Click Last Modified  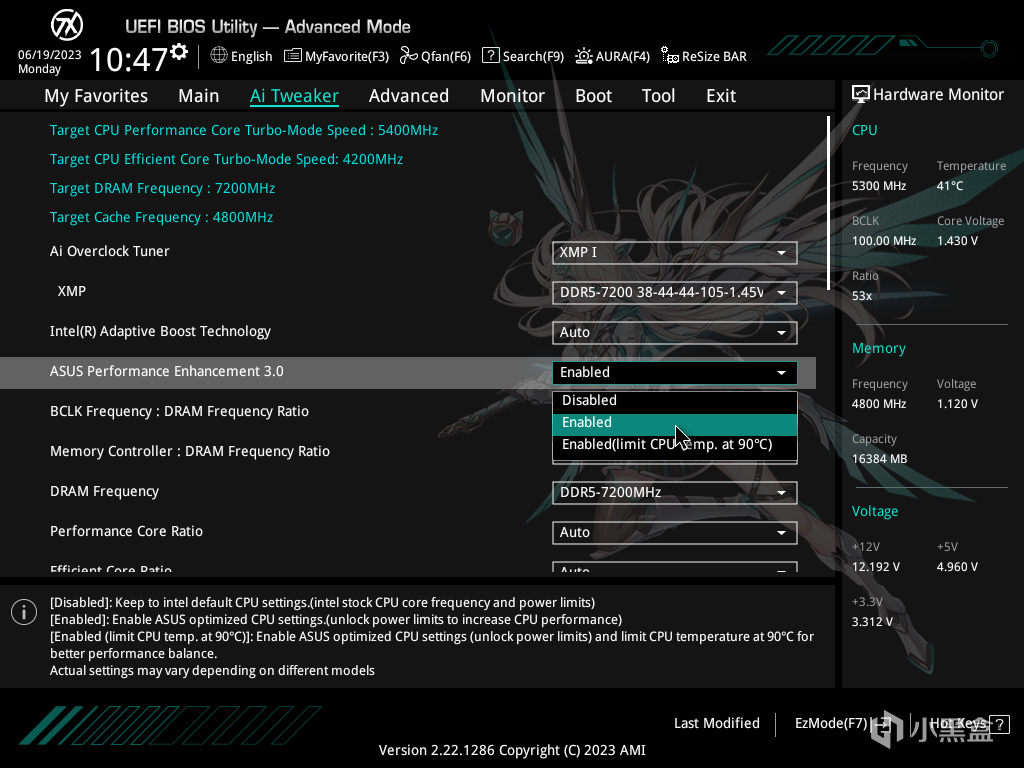pos(716,723)
